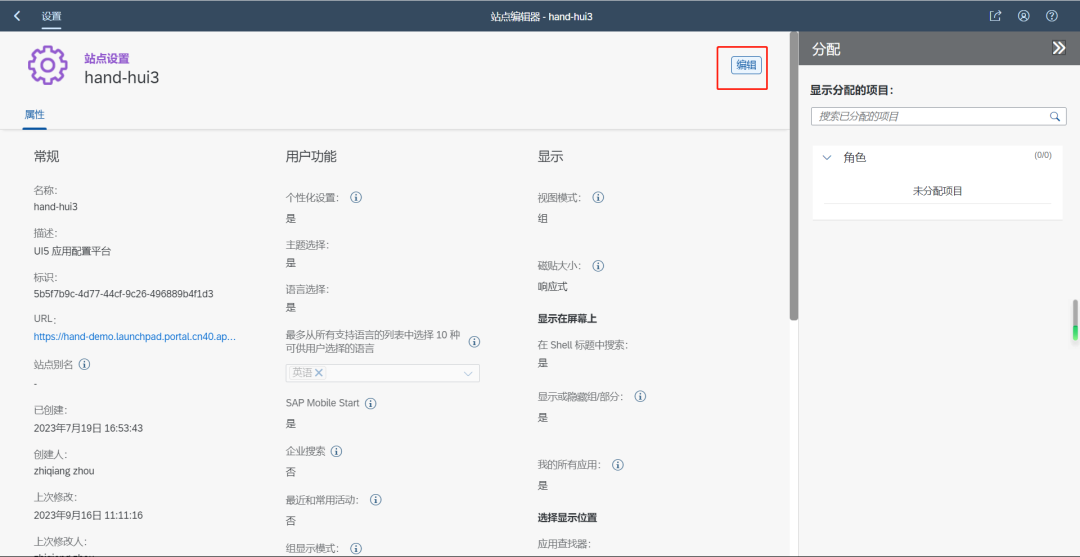Click the 站点设置 heading label
Screen dimensions: 1080x557
click(x=107, y=59)
